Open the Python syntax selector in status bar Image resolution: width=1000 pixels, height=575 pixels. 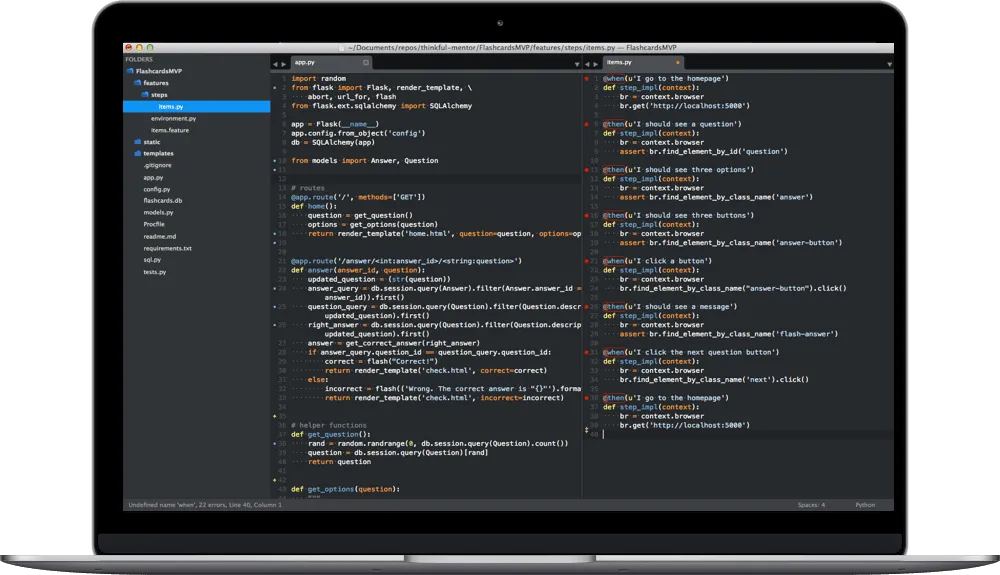[x=865, y=505]
